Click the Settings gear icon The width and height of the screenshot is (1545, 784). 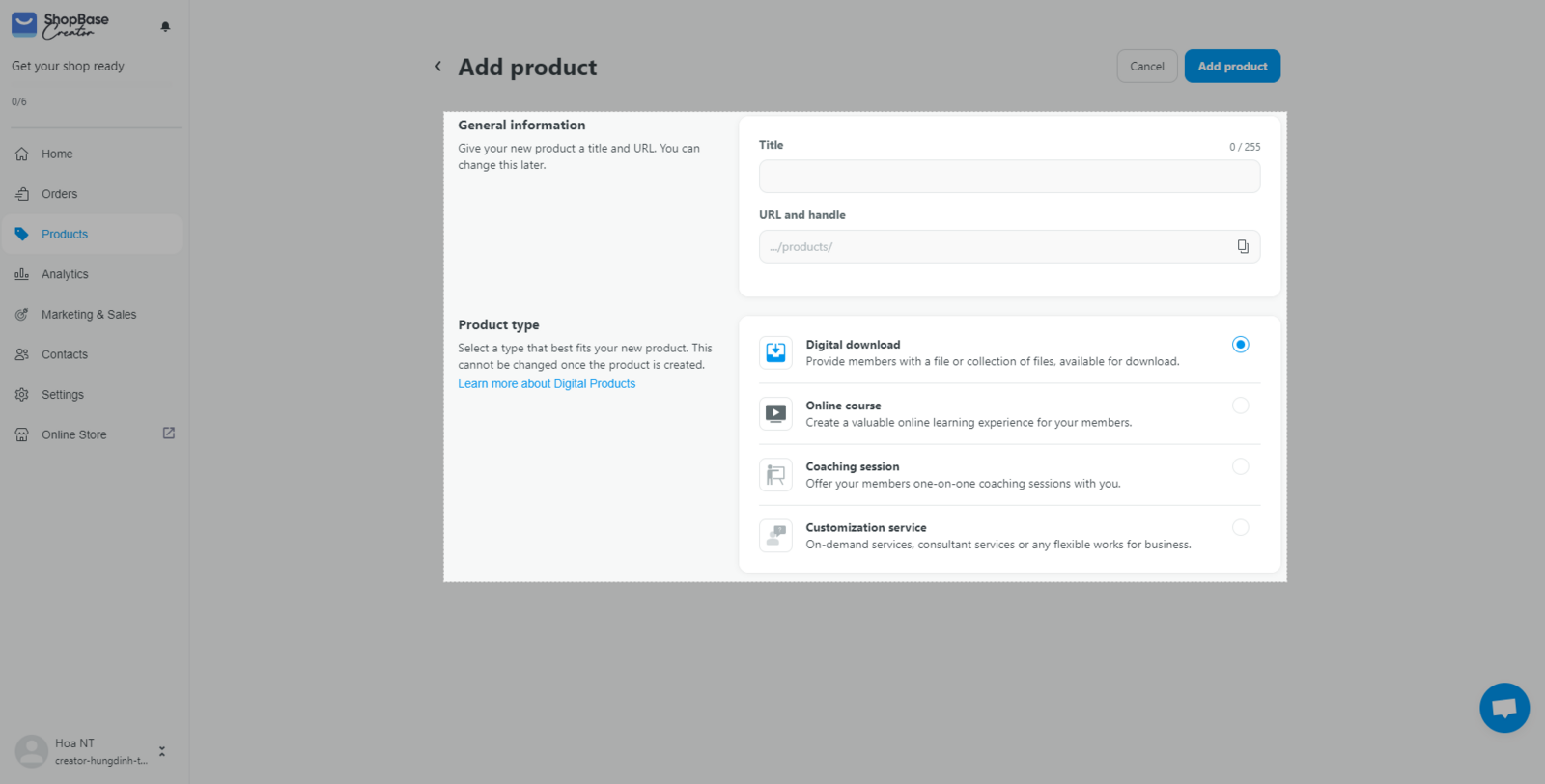[x=22, y=395]
